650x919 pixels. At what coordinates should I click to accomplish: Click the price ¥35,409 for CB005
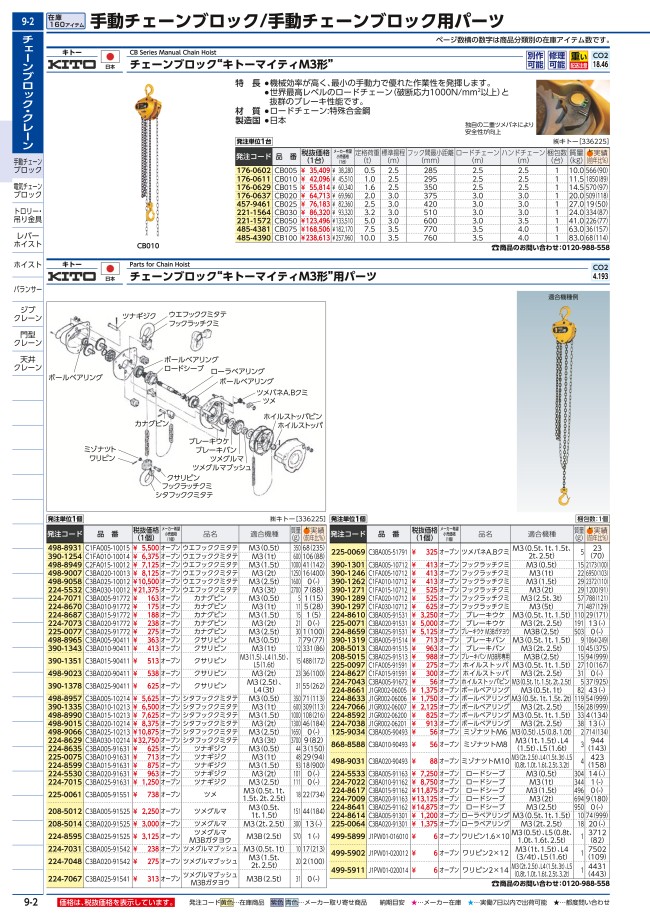pos(316,171)
